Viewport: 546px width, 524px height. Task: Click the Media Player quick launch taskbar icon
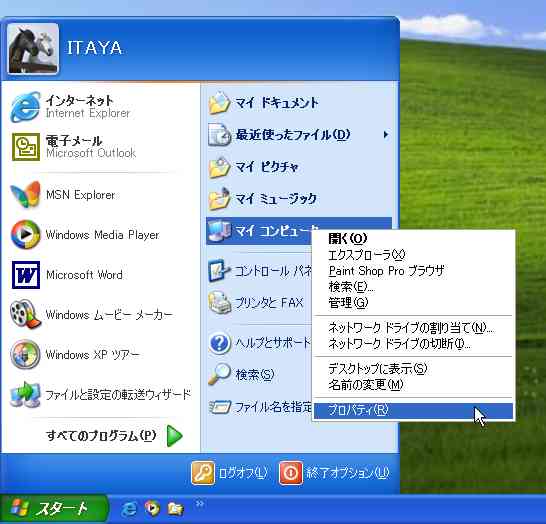(152, 509)
